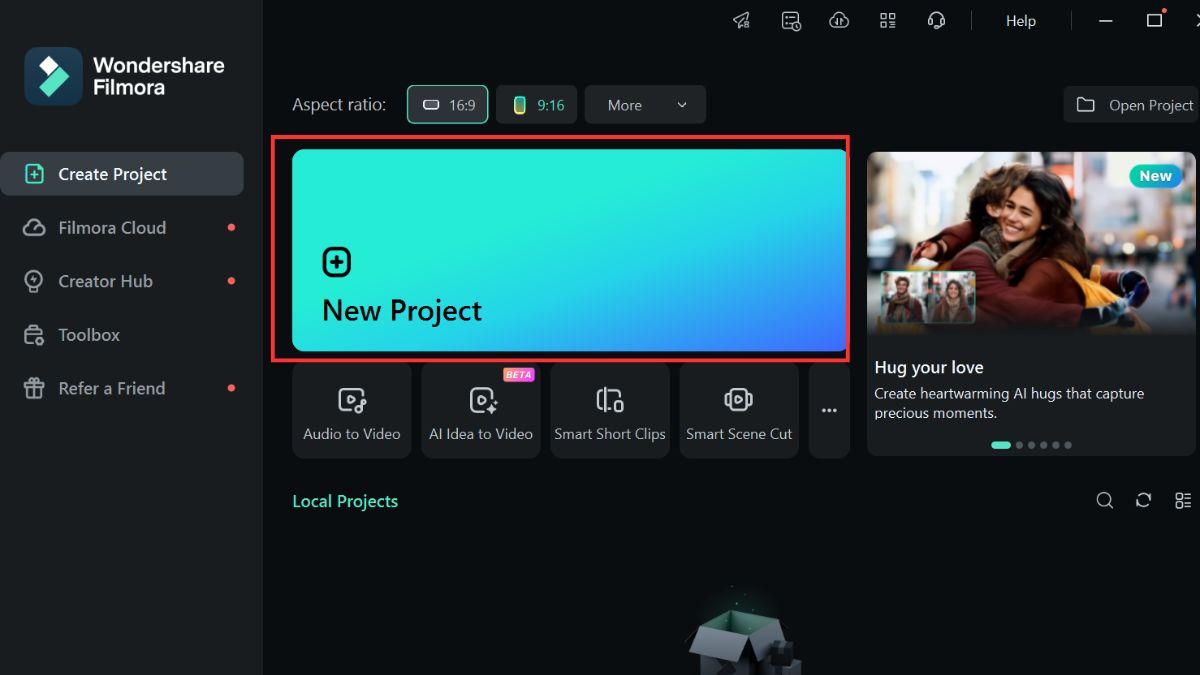Open Creator Hub in the sidebar

point(121,281)
